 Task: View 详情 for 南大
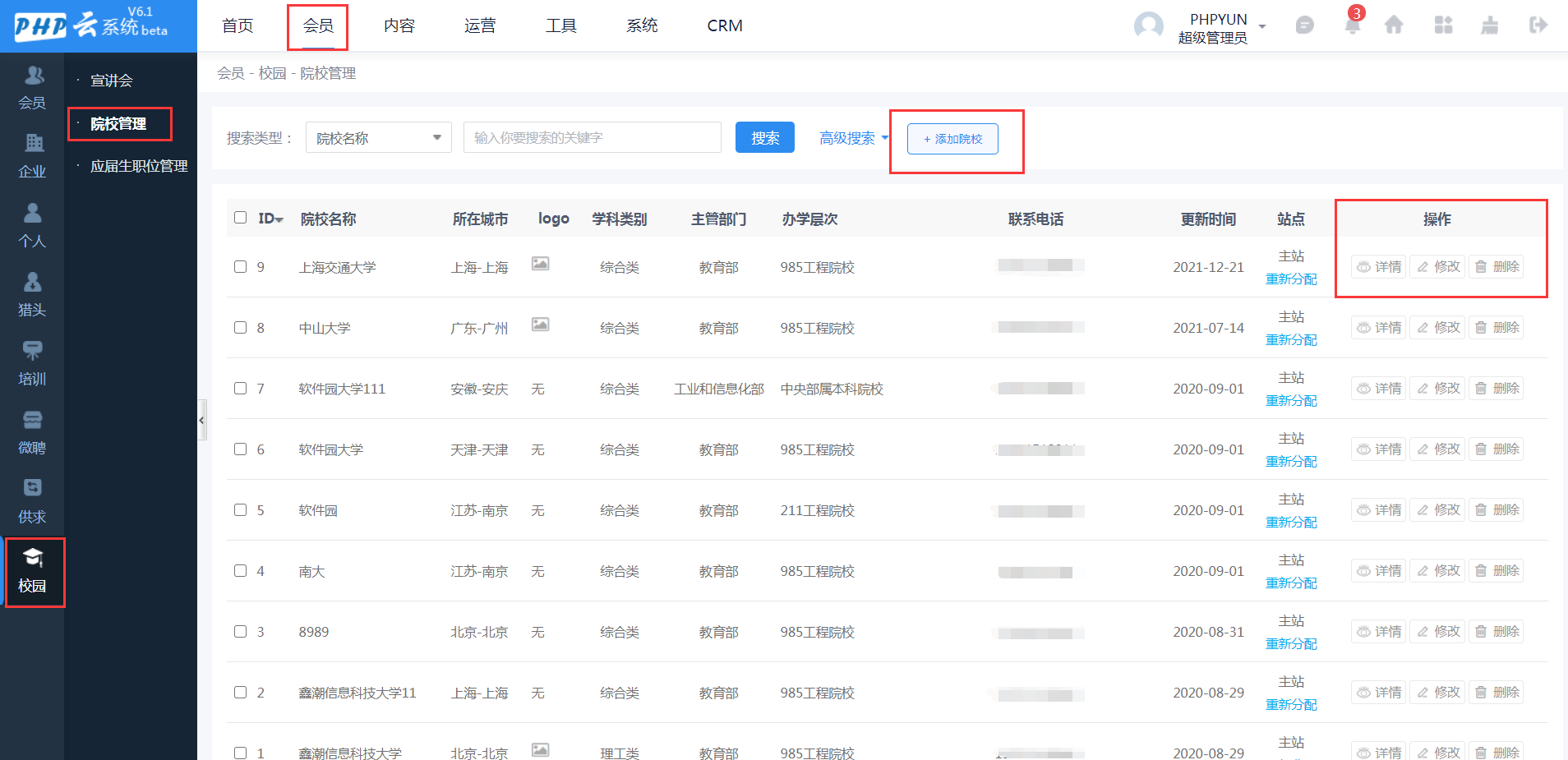pyautogui.click(x=1379, y=570)
